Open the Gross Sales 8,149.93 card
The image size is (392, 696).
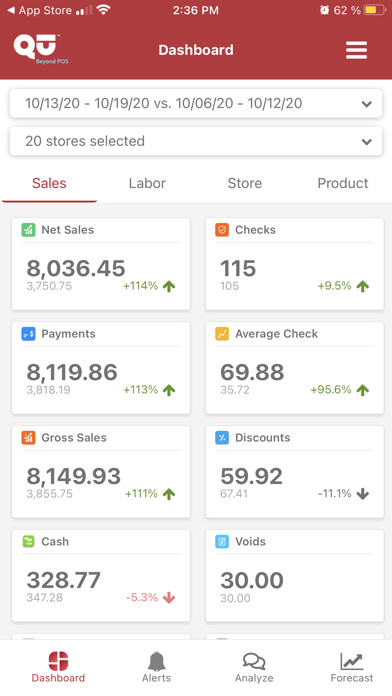pos(101,472)
